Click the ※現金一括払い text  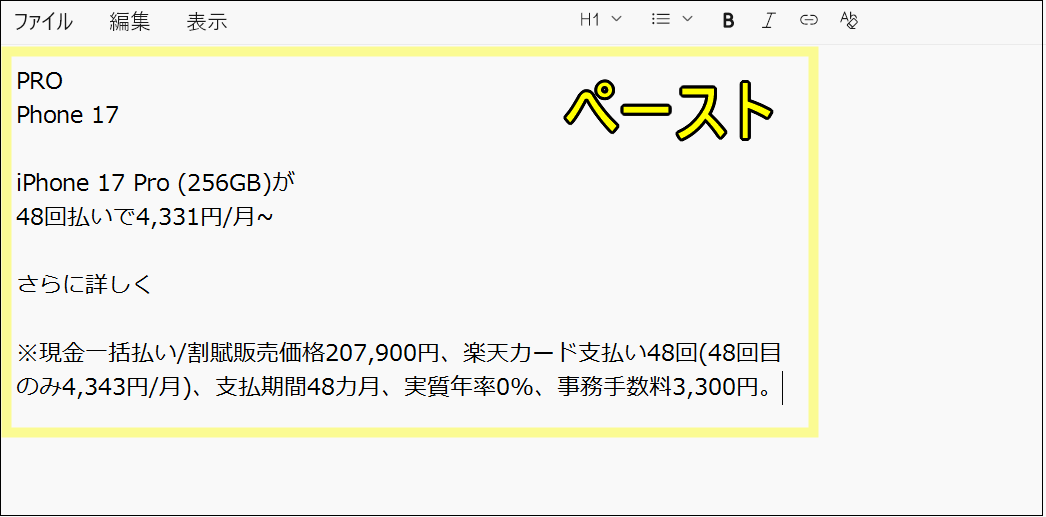tap(95, 353)
